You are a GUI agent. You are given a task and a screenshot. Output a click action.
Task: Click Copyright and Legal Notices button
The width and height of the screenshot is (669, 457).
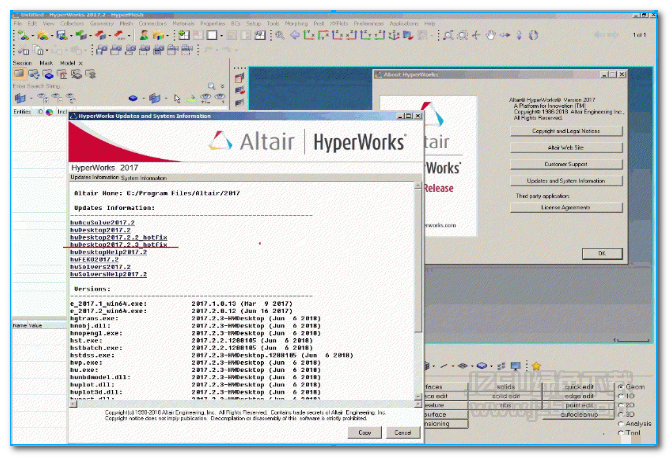click(566, 131)
